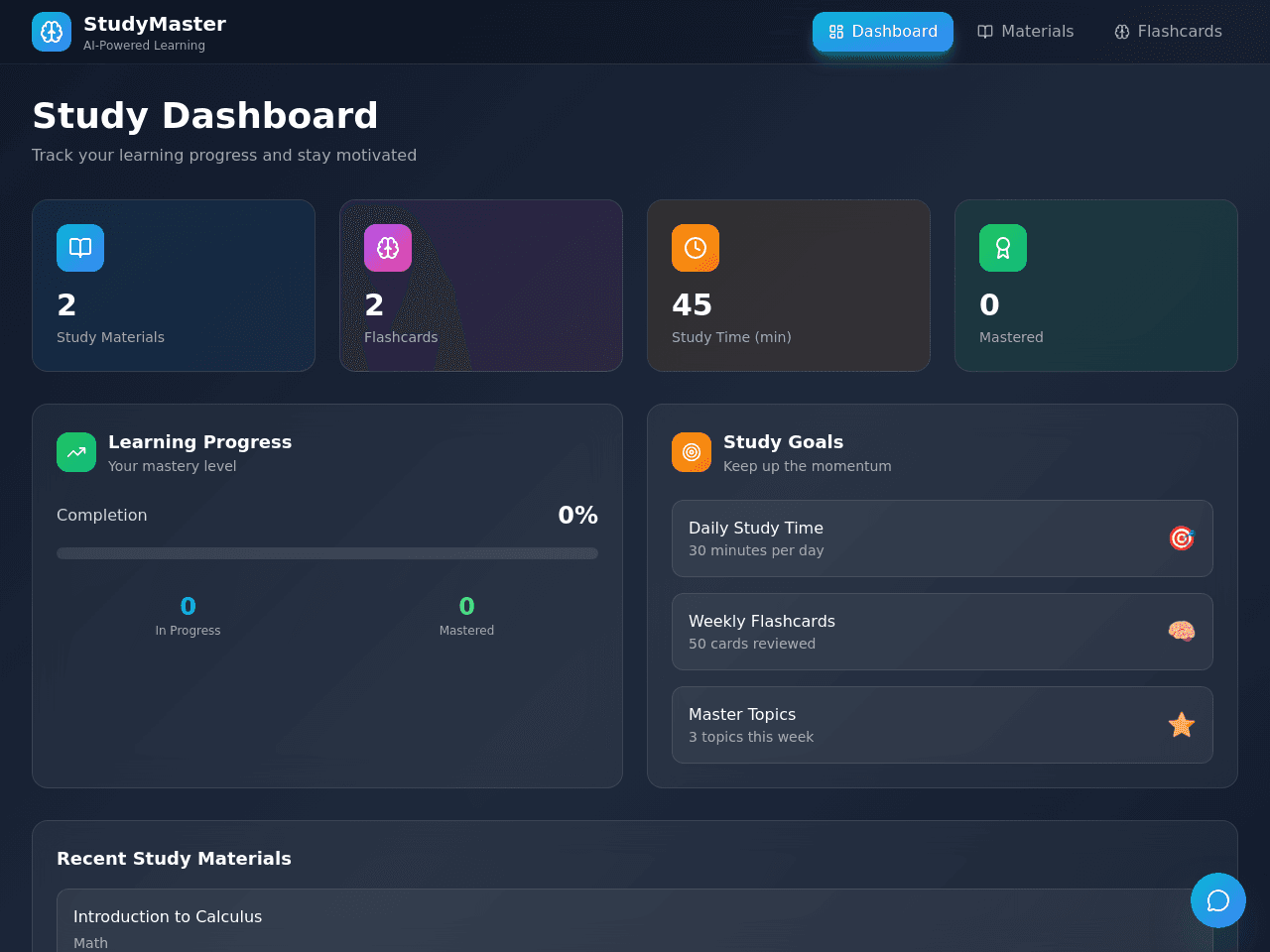Click the Completion label

[x=101, y=516]
